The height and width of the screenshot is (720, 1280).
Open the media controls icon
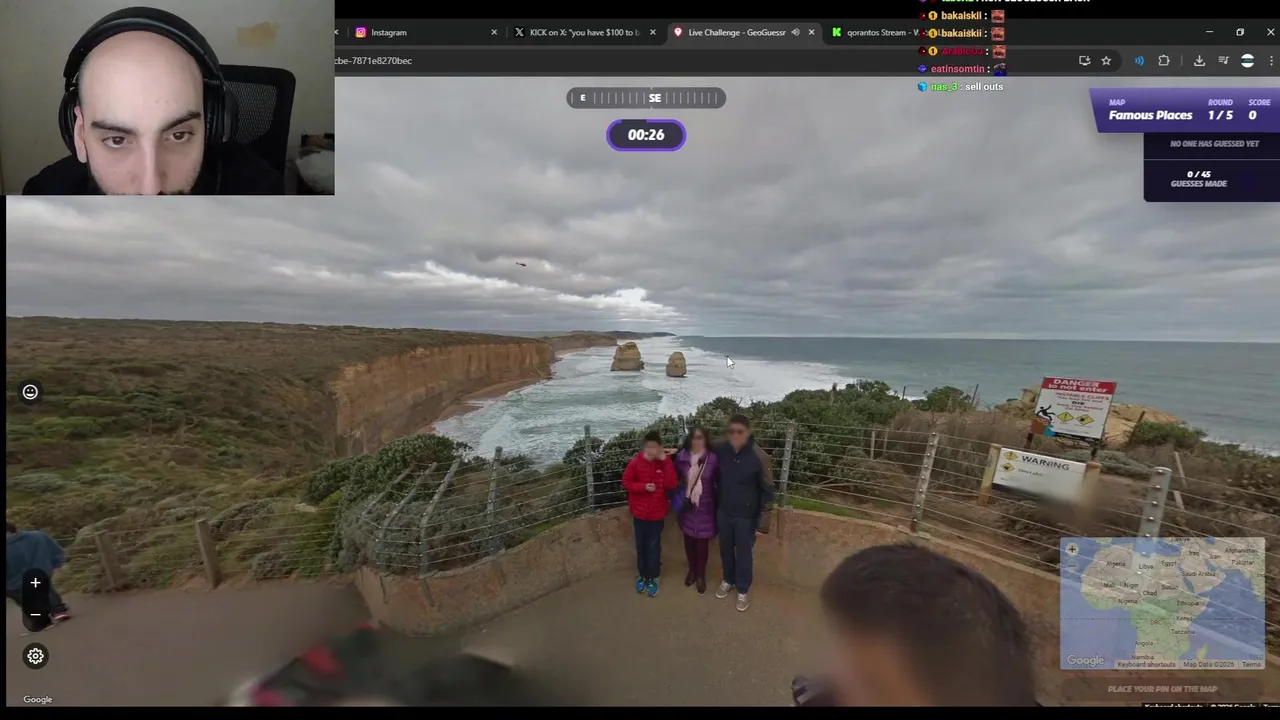[x=1223, y=61]
